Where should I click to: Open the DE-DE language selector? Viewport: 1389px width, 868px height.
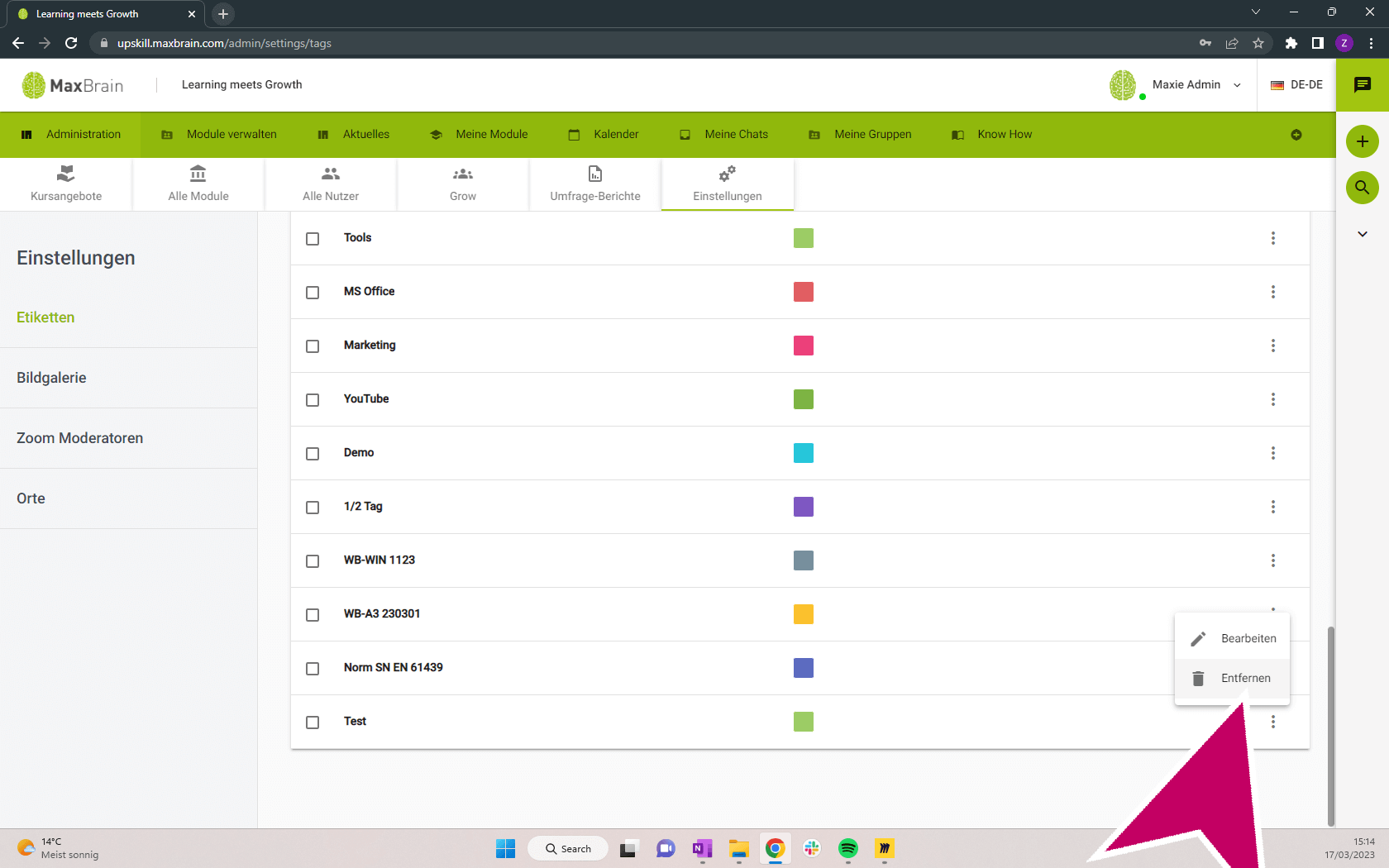point(1296,84)
